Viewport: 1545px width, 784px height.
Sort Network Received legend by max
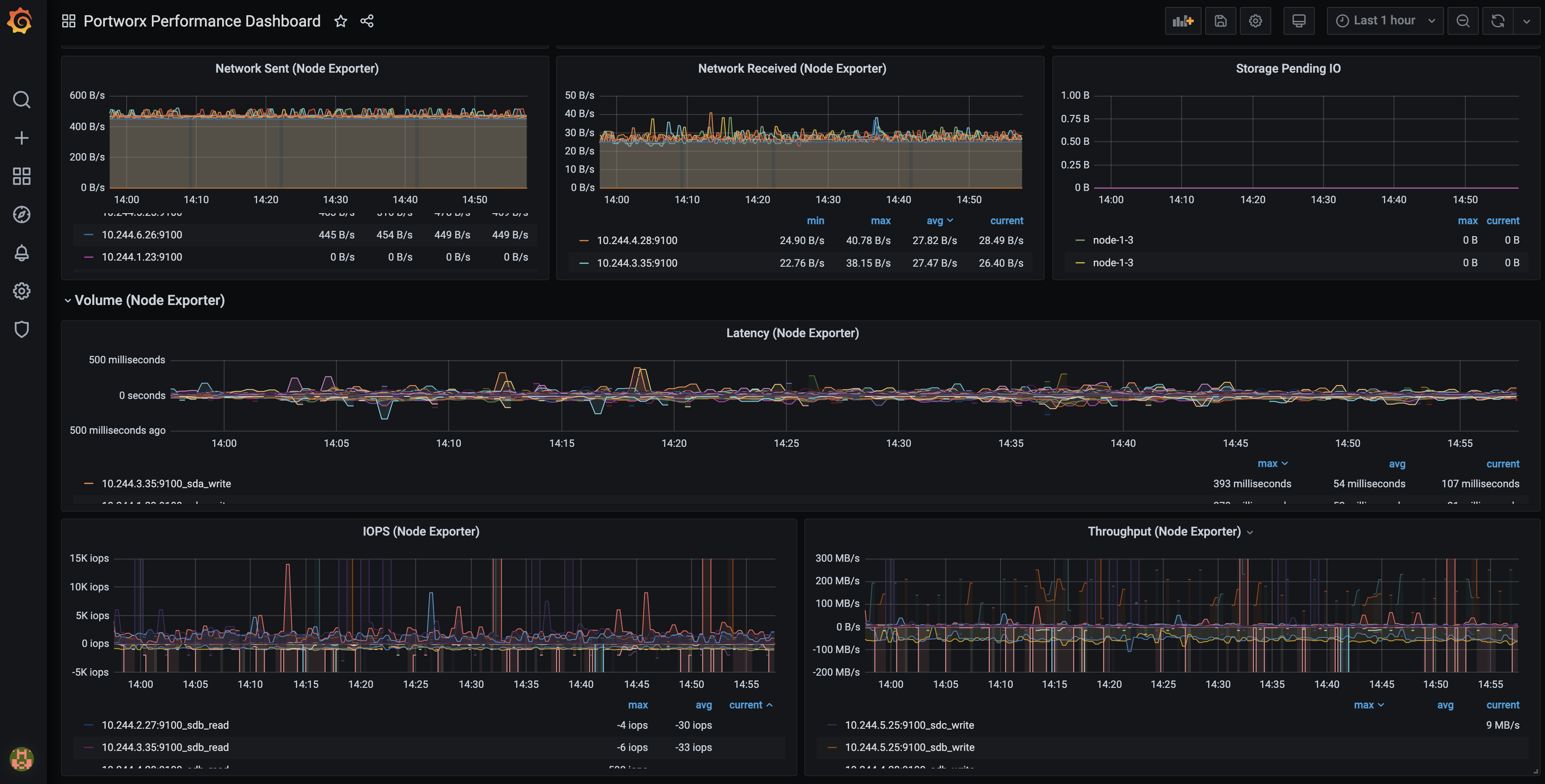(880, 221)
